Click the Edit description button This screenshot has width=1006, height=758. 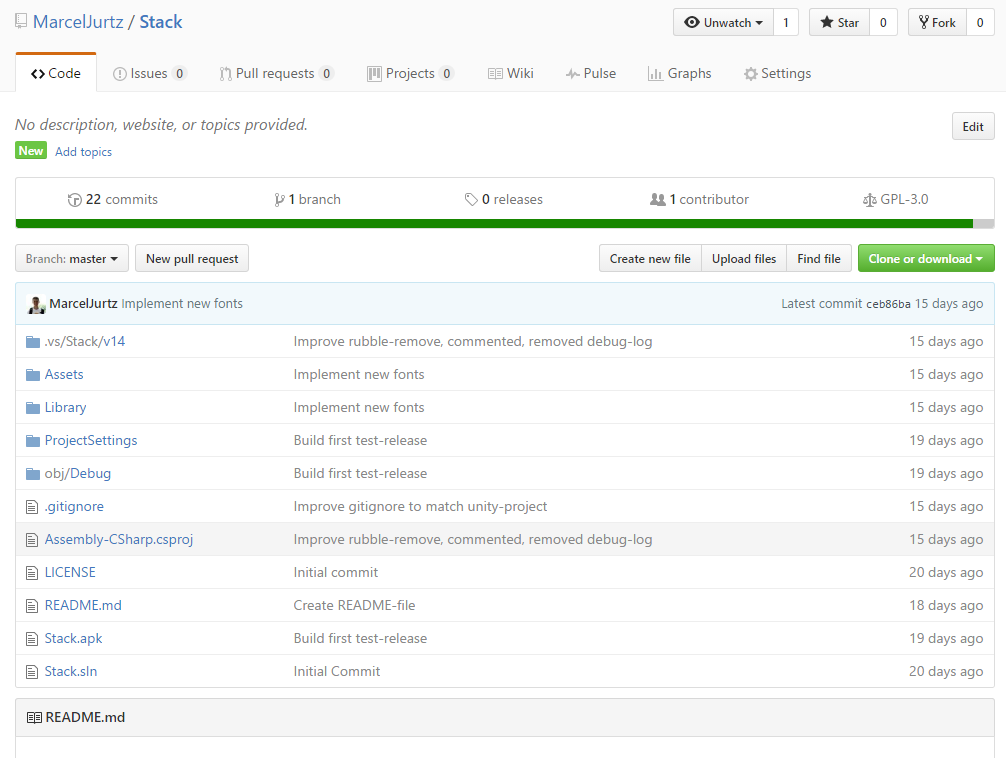973,126
